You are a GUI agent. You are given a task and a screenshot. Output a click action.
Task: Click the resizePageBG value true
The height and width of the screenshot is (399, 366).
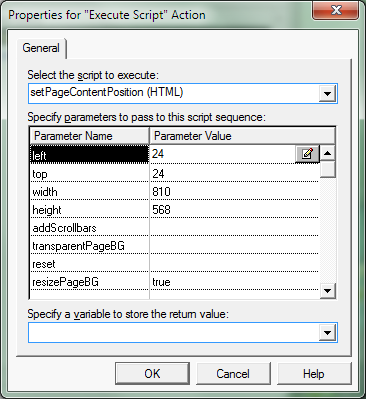click(x=234, y=282)
